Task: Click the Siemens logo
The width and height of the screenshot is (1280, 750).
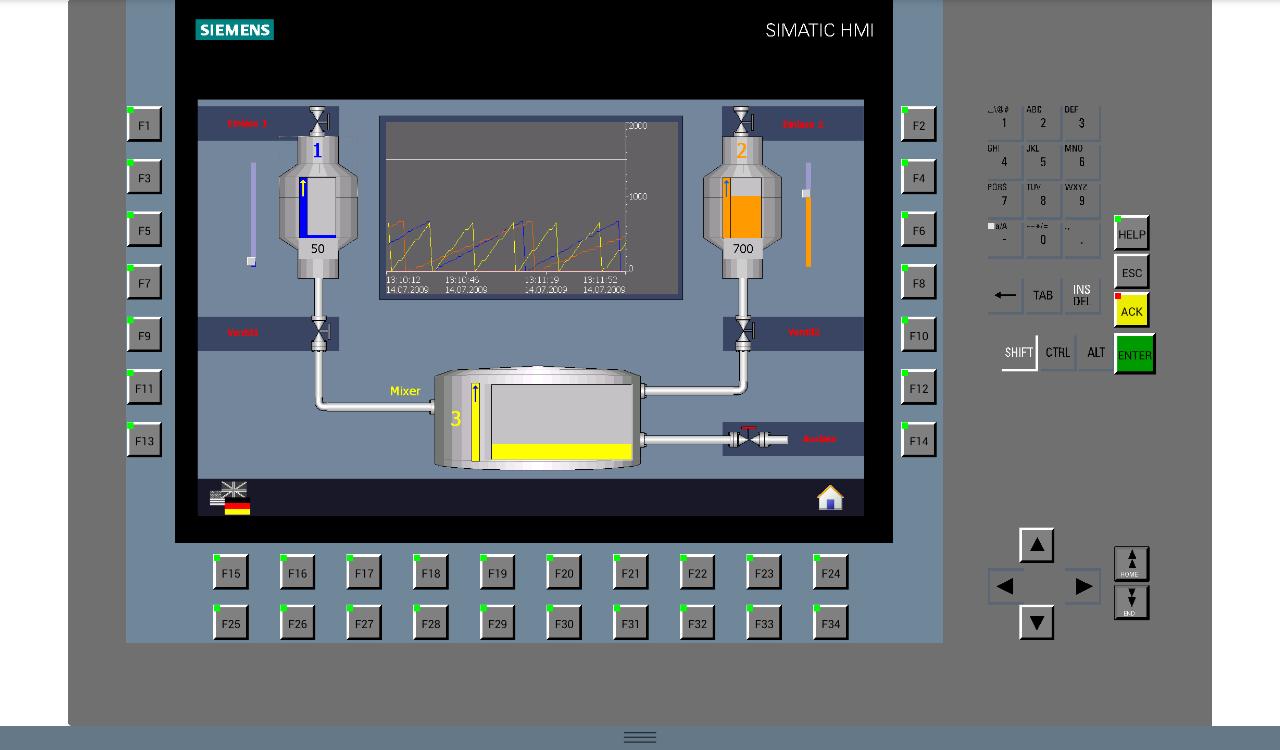Action: tap(234, 30)
